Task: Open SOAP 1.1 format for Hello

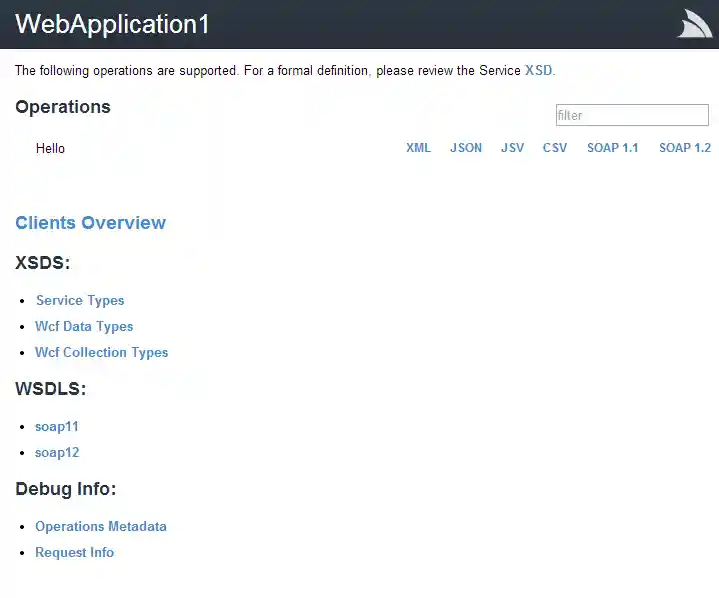Action: tap(612, 148)
